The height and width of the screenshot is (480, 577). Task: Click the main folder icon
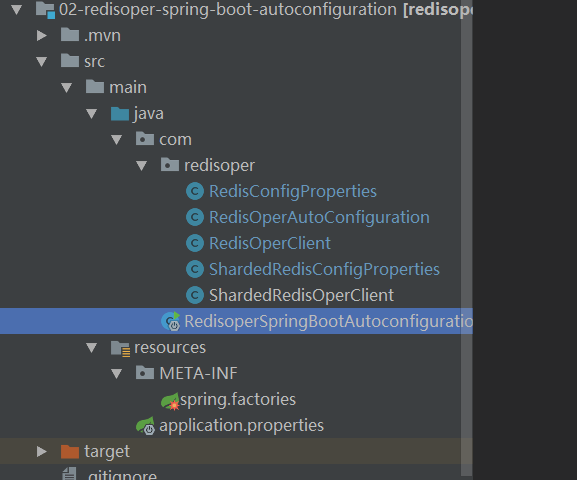tap(95, 87)
